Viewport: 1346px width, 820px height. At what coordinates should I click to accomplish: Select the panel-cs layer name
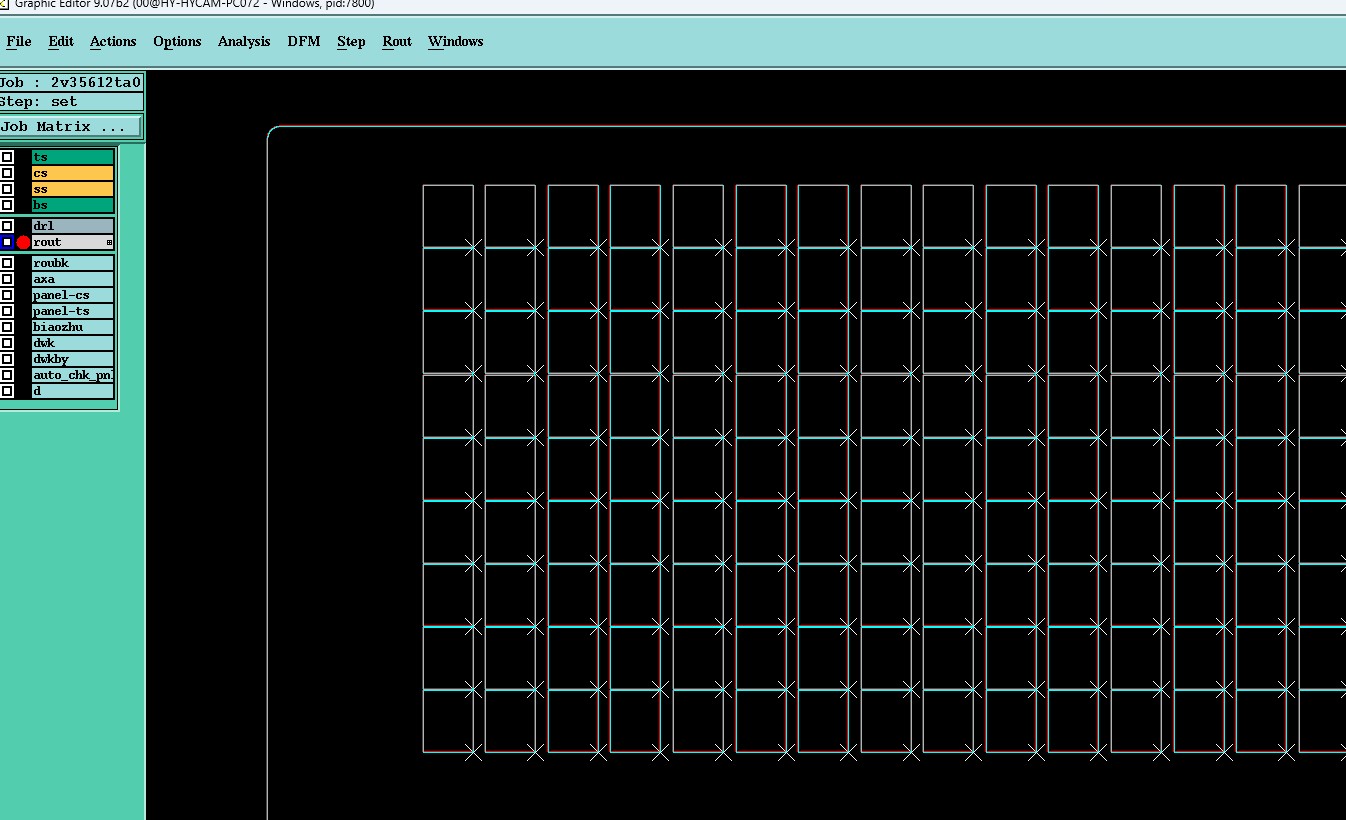click(73, 295)
